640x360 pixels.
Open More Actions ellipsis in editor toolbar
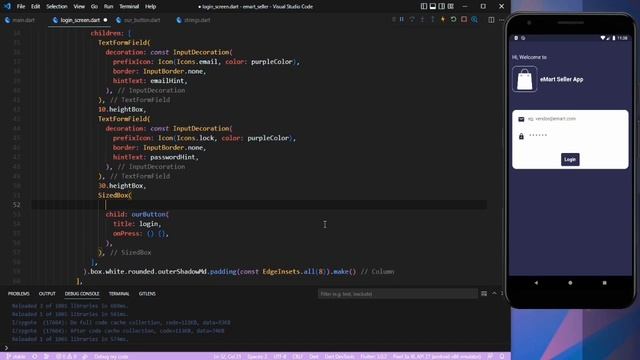(x=502, y=20)
